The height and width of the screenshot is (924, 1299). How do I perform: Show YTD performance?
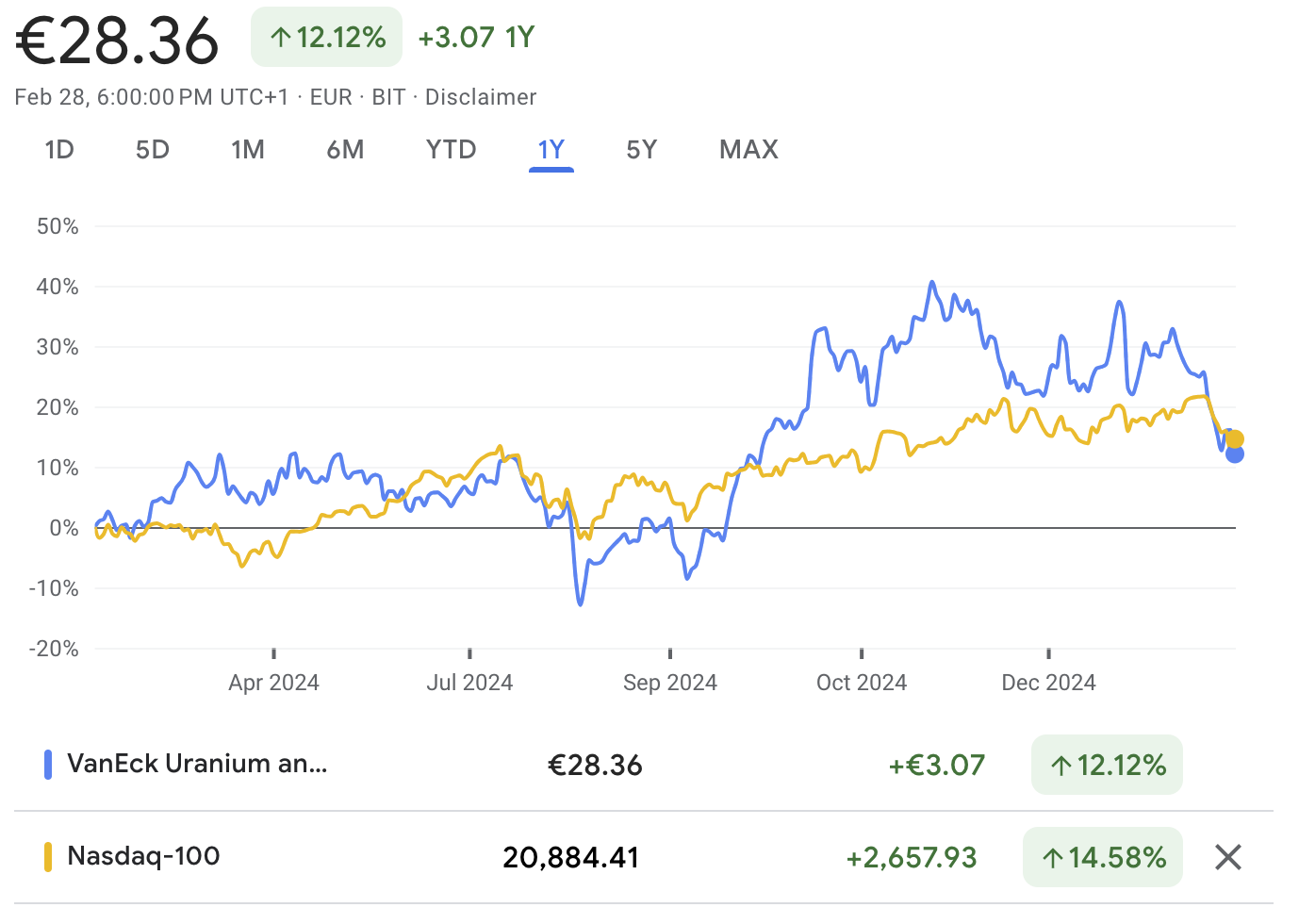[x=451, y=150]
